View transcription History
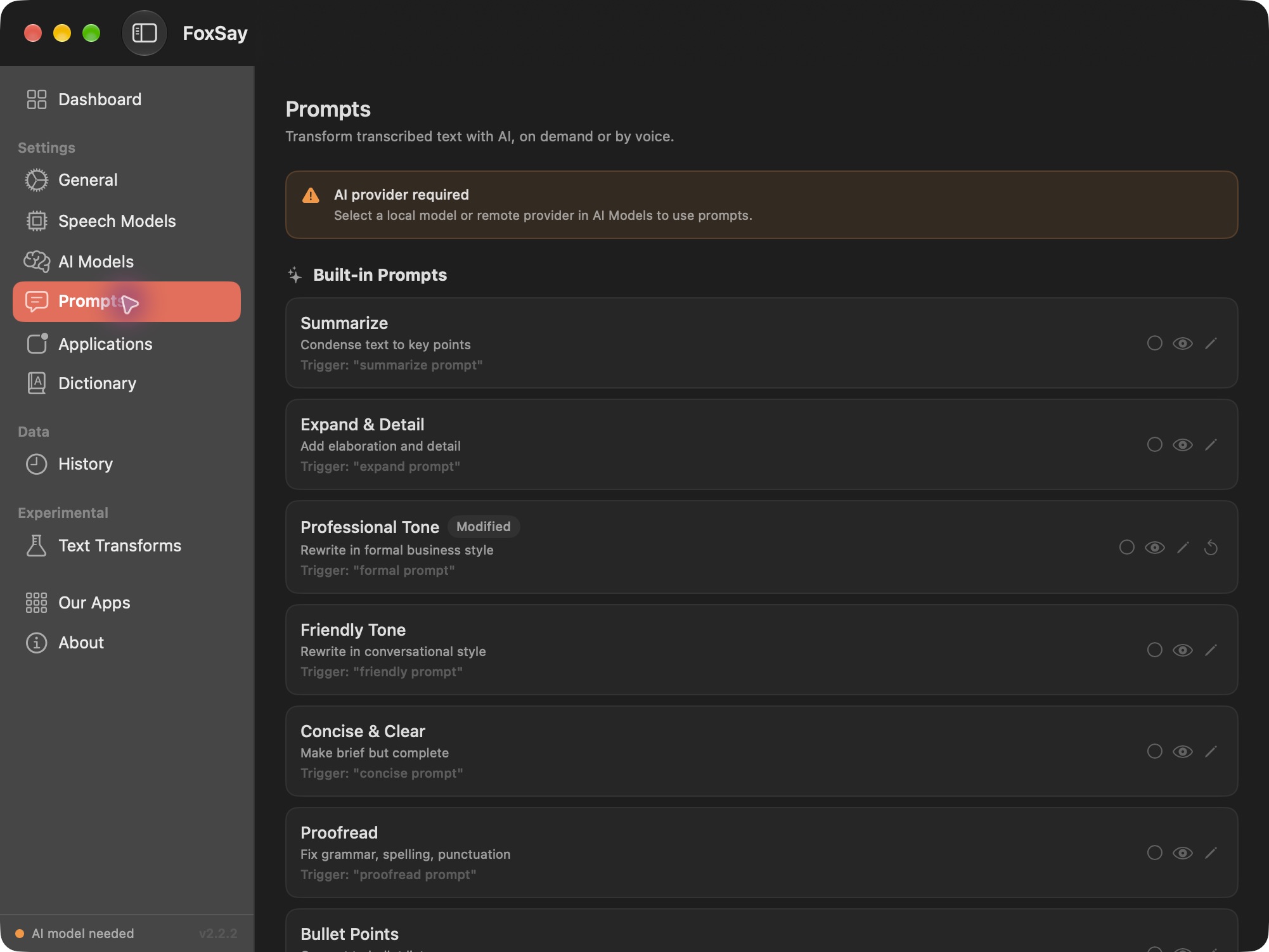The image size is (1269, 952). 127,464
